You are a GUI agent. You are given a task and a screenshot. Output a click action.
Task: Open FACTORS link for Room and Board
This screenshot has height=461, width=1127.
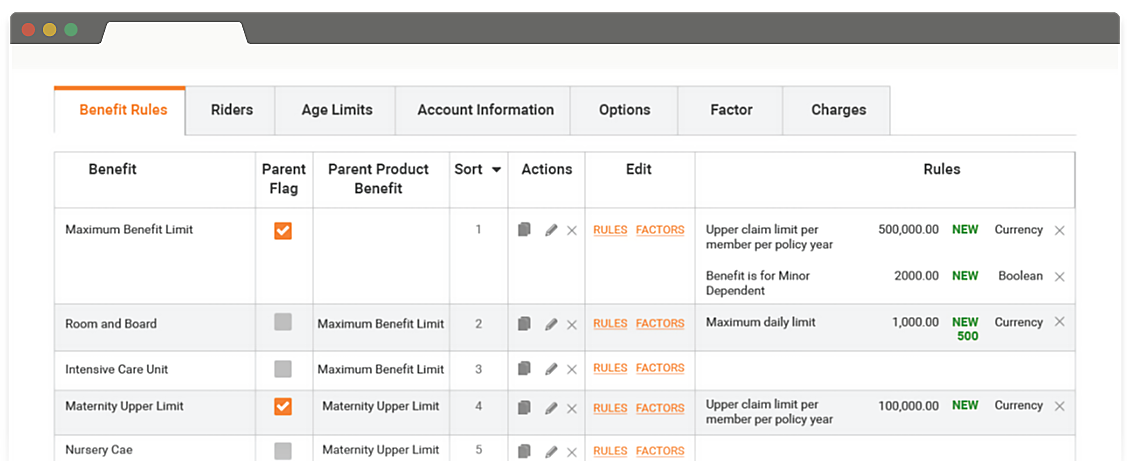pos(660,324)
